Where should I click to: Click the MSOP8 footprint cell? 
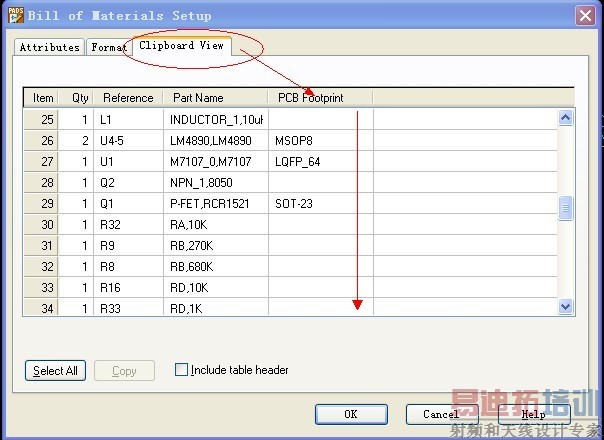(321, 141)
